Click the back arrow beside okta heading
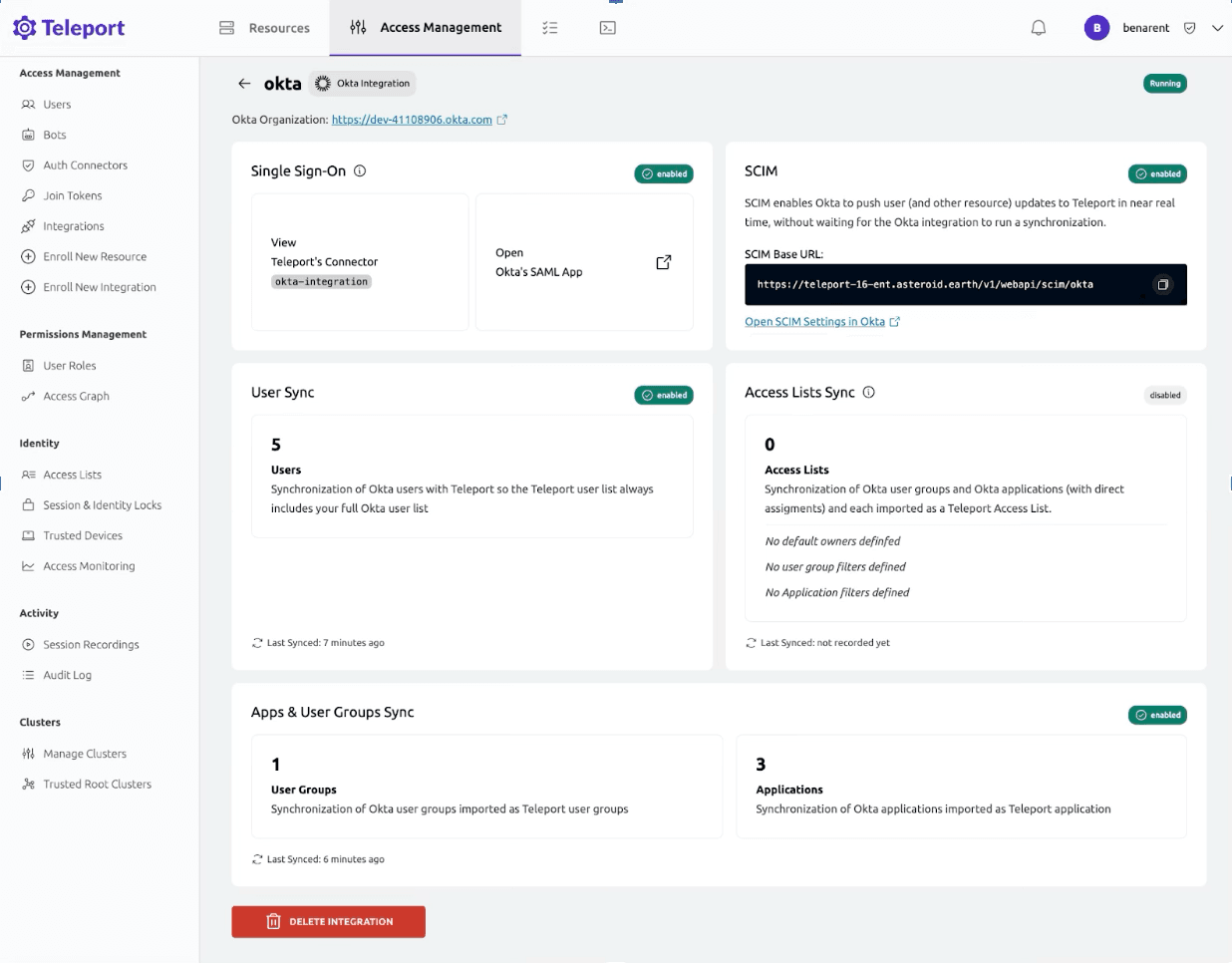The image size is (1232, 963). (x=243, y=84)
